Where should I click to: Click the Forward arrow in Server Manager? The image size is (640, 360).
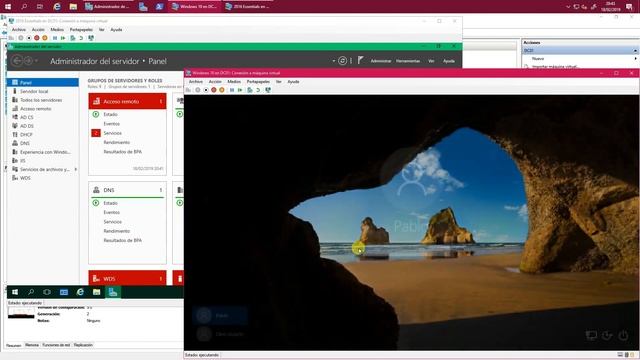28,61
